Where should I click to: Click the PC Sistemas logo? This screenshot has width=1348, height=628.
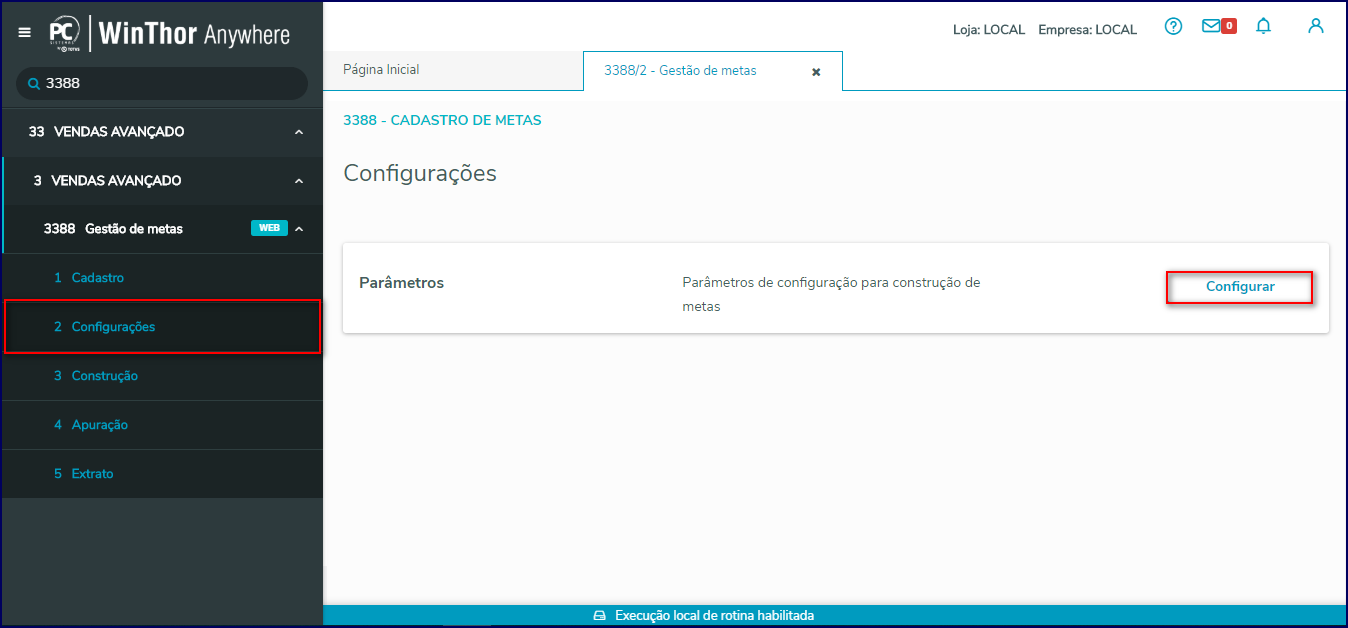point(65,34)
